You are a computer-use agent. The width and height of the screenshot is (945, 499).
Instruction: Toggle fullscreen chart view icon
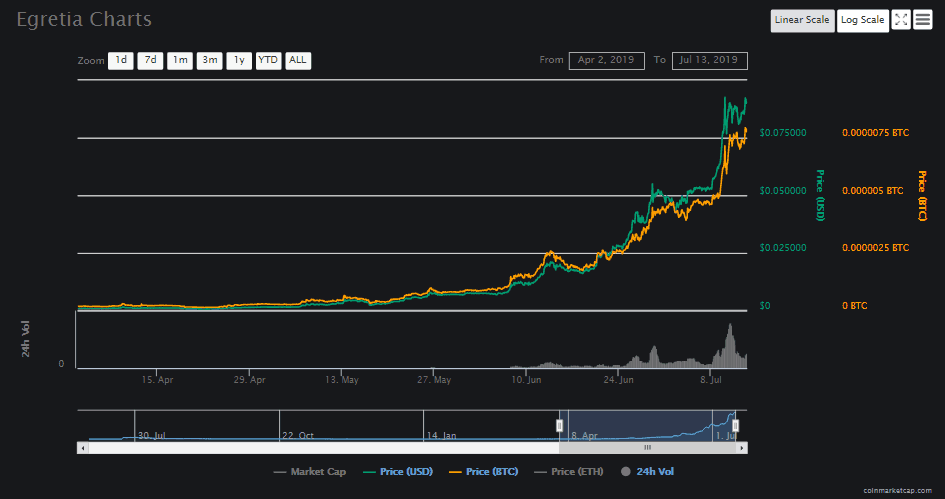(x=900, y=20)
